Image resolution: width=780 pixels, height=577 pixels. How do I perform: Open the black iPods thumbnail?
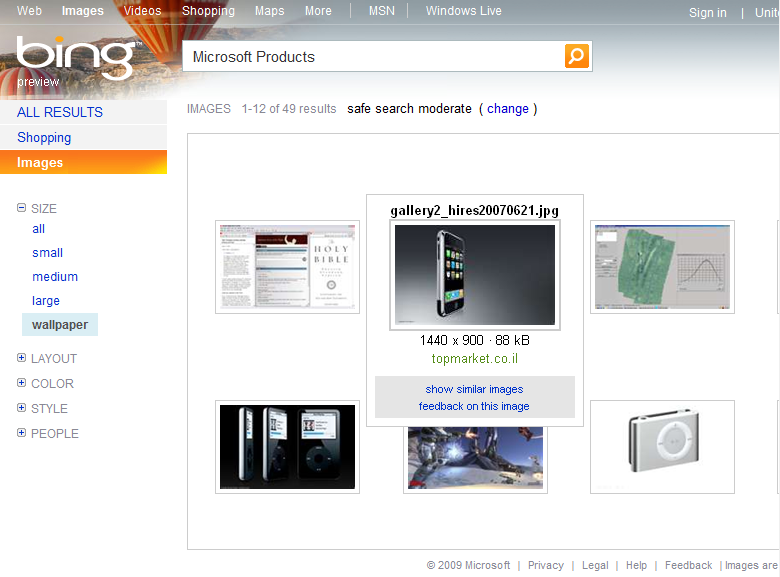[287, 447]
